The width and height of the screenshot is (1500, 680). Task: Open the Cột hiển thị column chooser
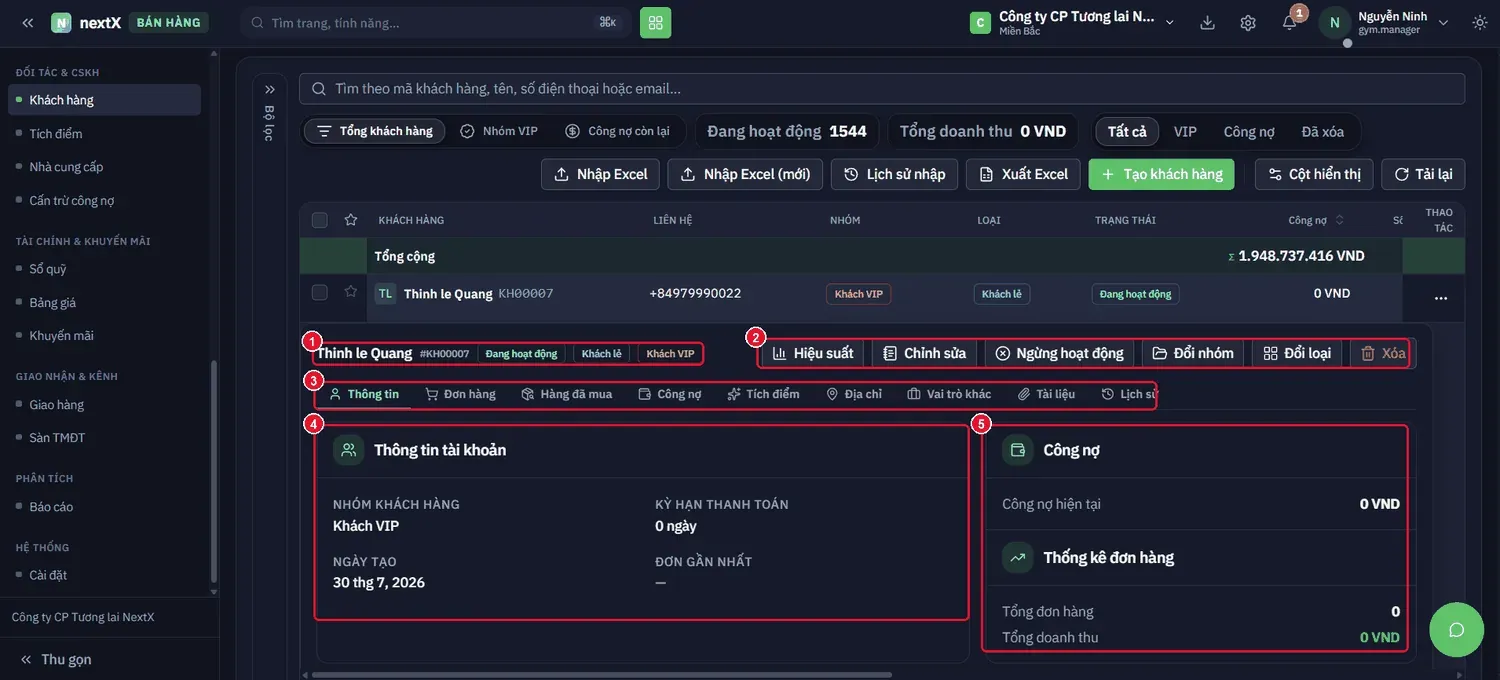pyautogui.click(x=1314, y=174)
